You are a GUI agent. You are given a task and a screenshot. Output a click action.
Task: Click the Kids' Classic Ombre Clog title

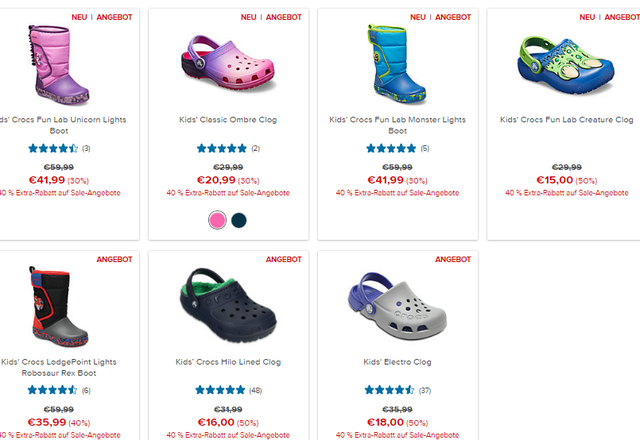(x=228, y=120)
